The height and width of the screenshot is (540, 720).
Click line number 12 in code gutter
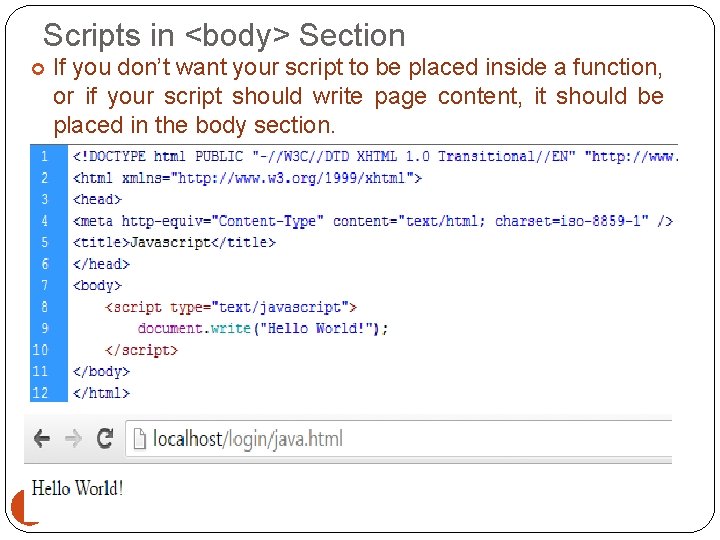(x=40, y=393)
